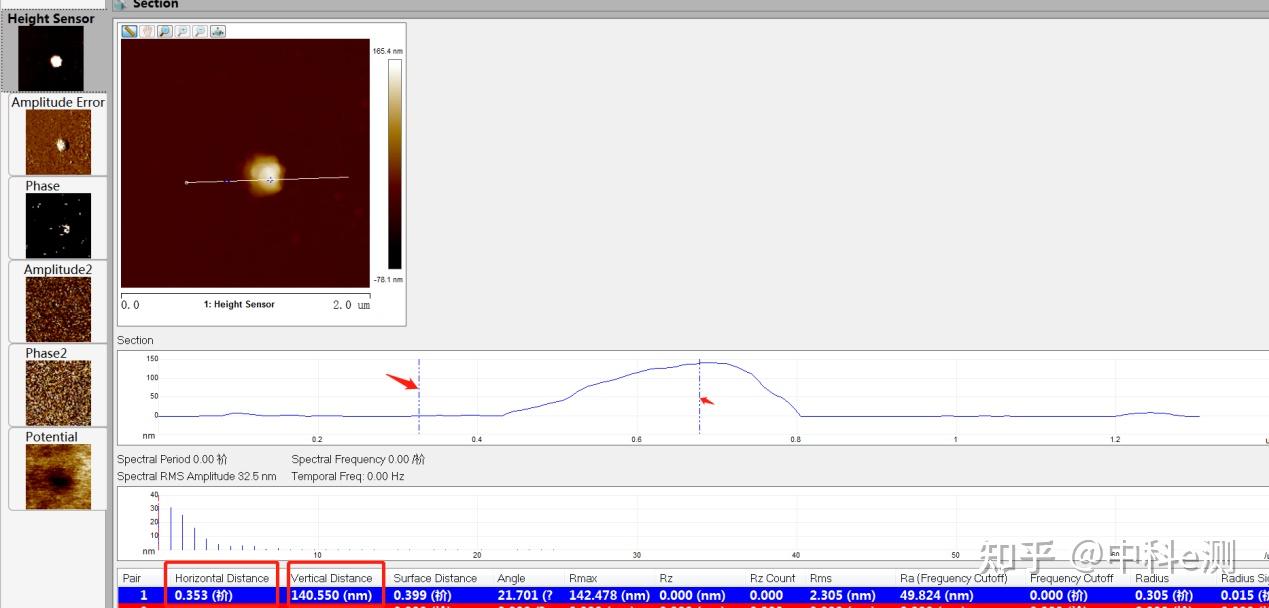Click the particle on the height image
Viewport: 1269px width, 608px height.
pyautogui.click(x=266, y=174)
